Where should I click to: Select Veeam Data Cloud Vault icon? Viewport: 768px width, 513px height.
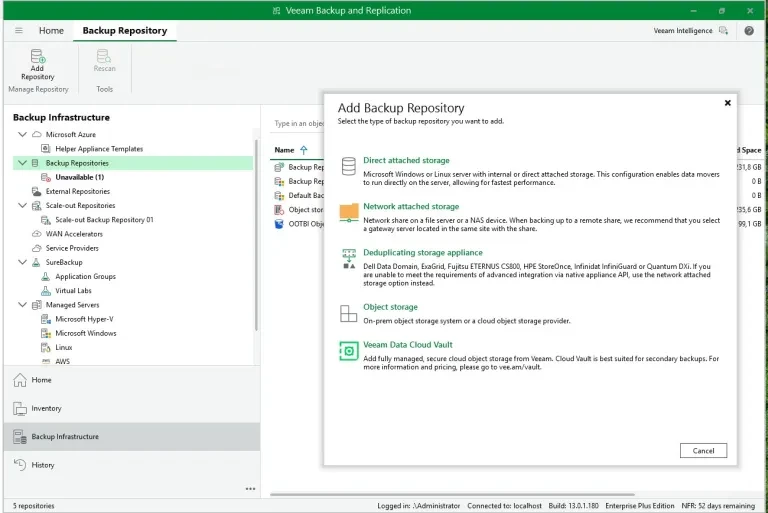click(x=349, y=351)
